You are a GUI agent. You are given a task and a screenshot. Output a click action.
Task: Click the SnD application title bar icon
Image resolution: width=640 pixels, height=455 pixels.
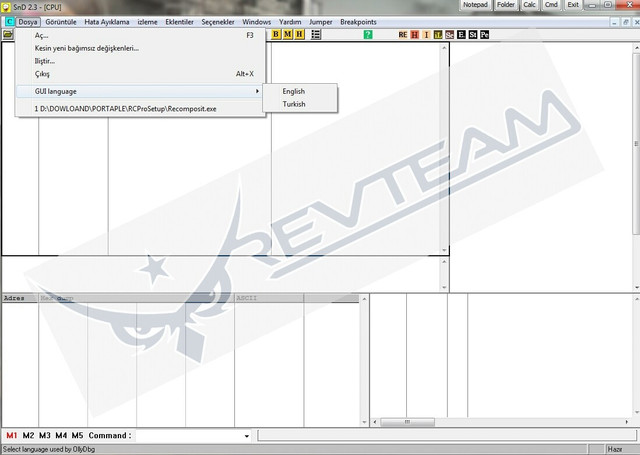click(6, 7)
